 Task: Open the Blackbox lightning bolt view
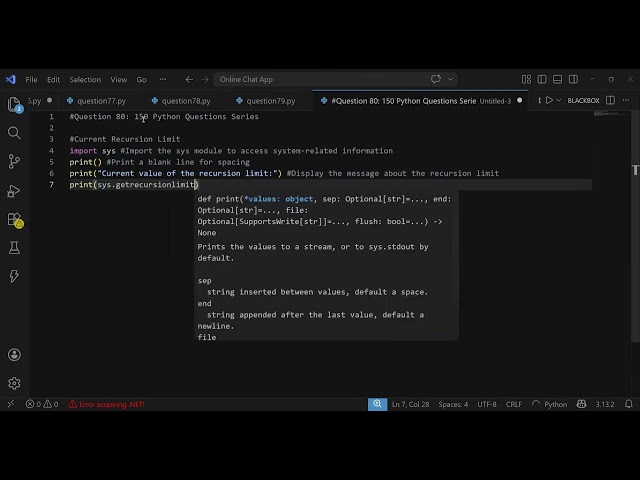[14, 276]
